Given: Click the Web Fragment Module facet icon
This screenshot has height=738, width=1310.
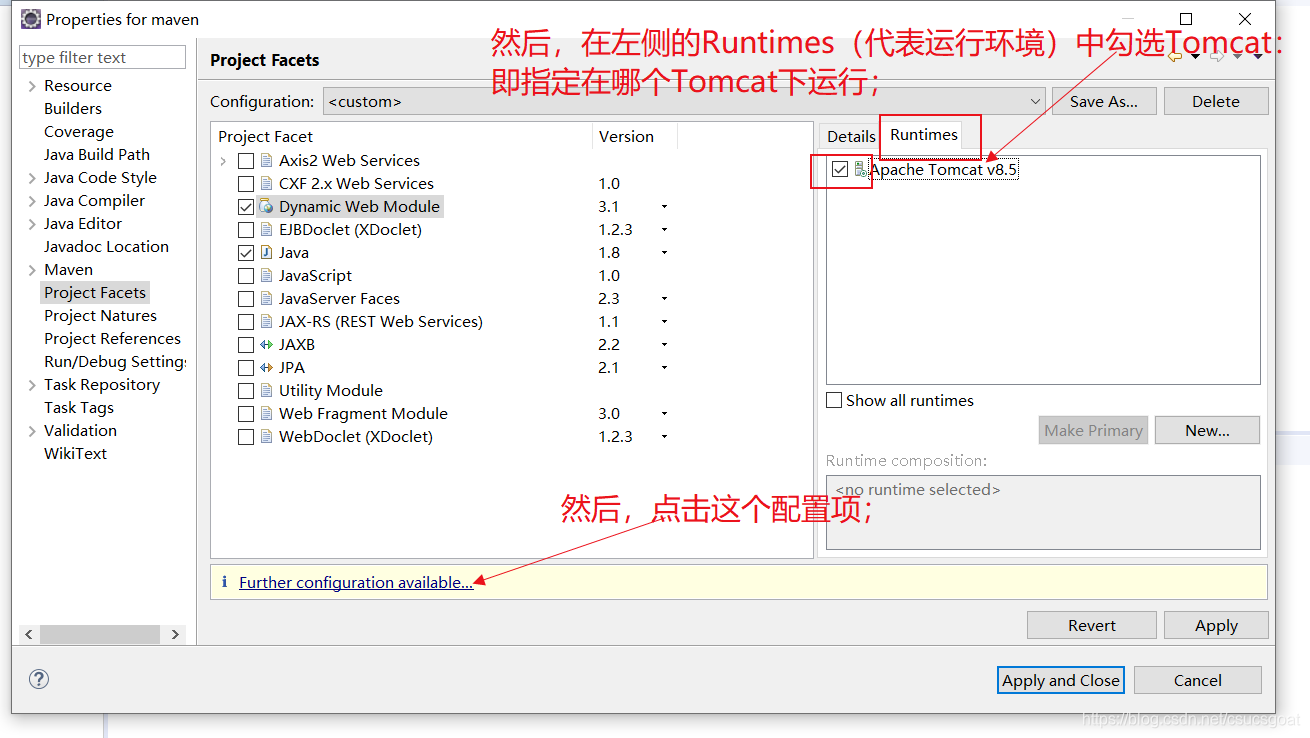Looking at the screenshot, I should coord(266,414).
